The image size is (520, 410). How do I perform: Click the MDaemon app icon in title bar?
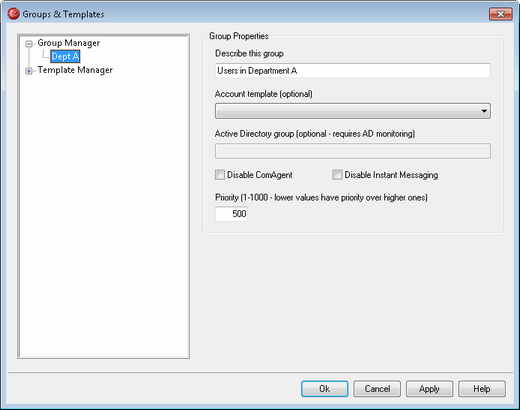pyautogui.click(x=13, y=14)
